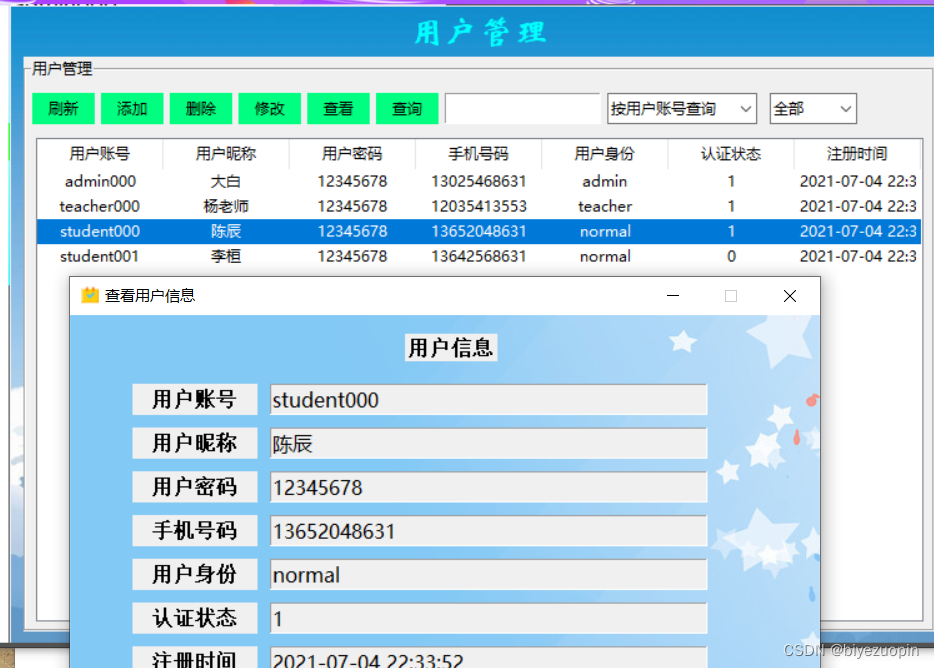The width and height of the screenshot is (934, 668).
Task: Click the 刷新 refresh button
Action: pos(63,108)
